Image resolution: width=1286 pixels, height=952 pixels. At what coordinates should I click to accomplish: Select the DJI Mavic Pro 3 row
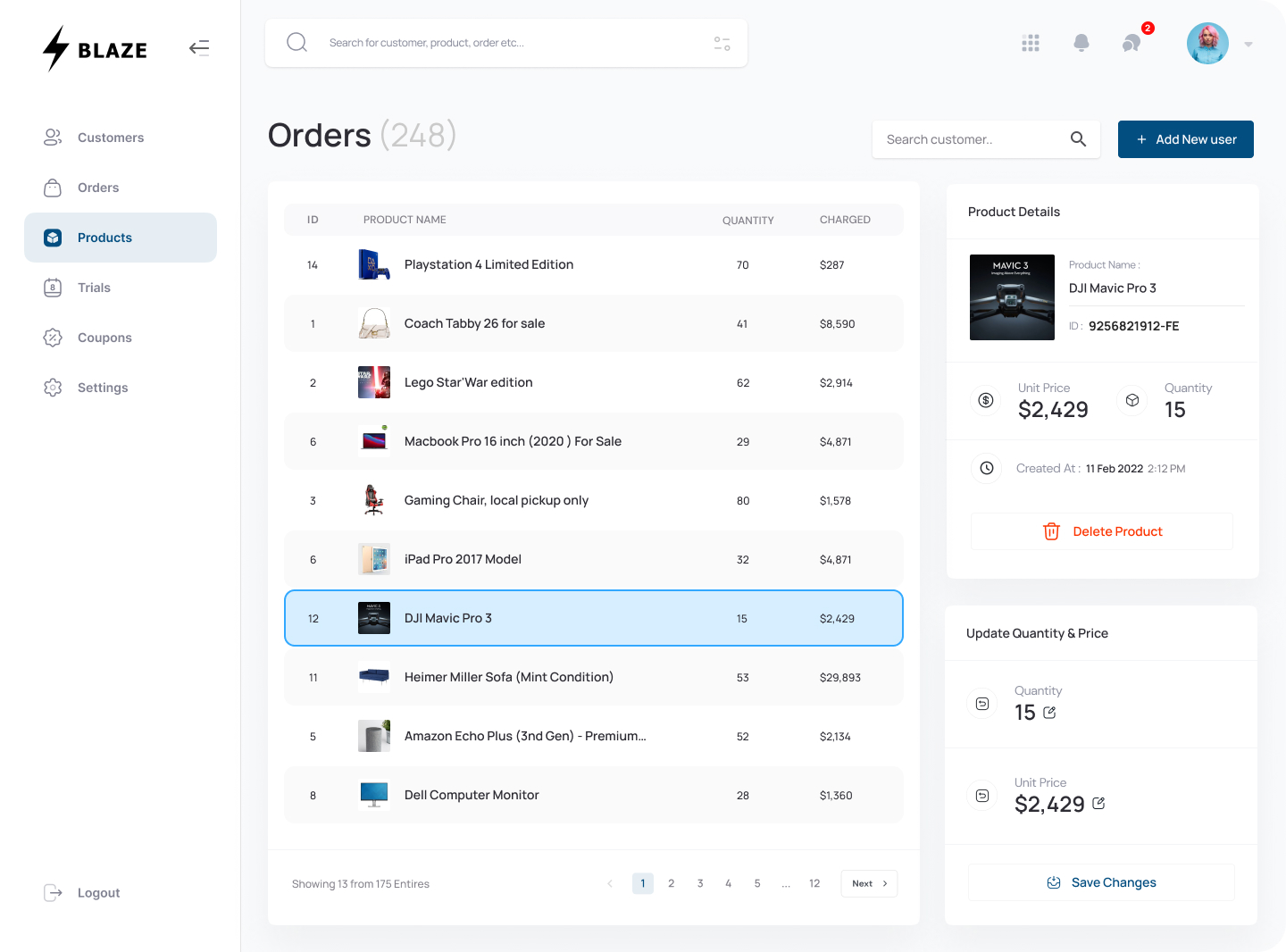pyautogui.click(x=593, y=617)
